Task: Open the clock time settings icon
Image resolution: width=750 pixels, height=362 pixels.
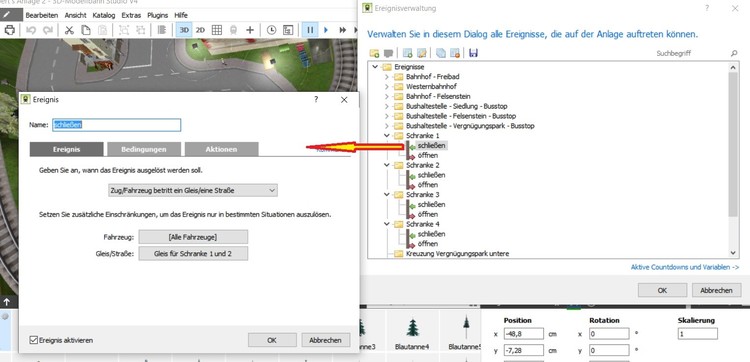Action: point(271,30)
